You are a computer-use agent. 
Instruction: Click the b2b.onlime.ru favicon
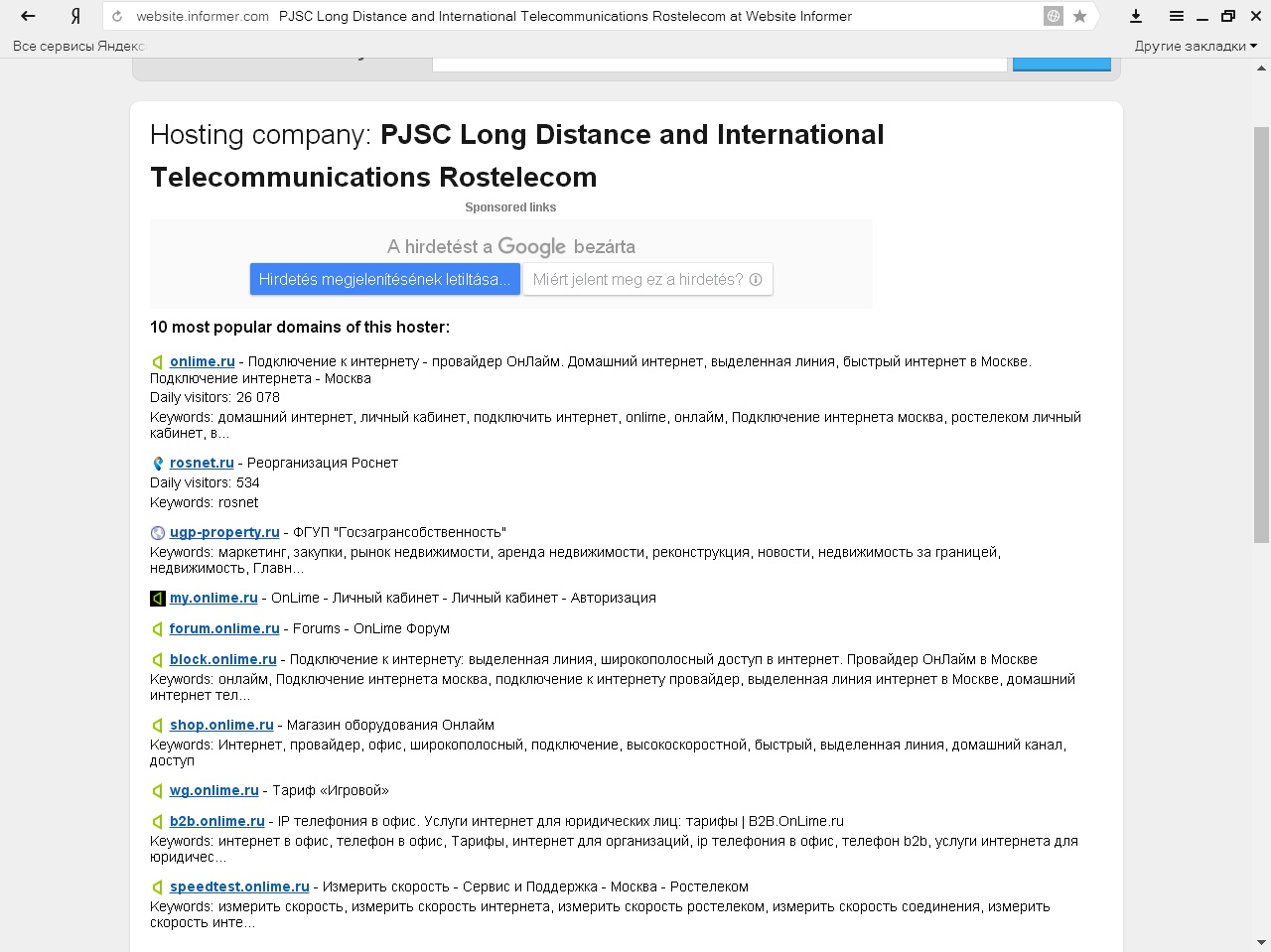point(157,822)
